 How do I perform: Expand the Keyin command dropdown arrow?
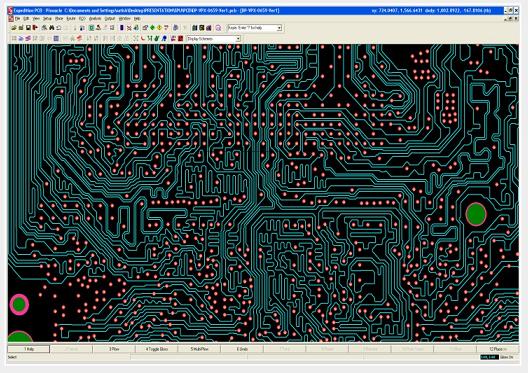pyautogui.click(x=279, y=28)
